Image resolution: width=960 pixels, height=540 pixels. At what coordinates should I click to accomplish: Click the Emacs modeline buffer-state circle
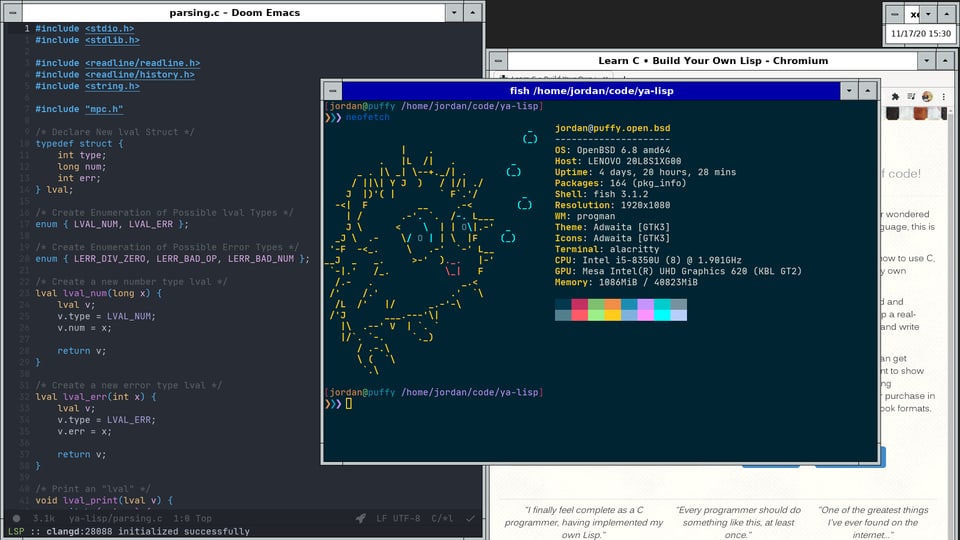click(17, 519)
